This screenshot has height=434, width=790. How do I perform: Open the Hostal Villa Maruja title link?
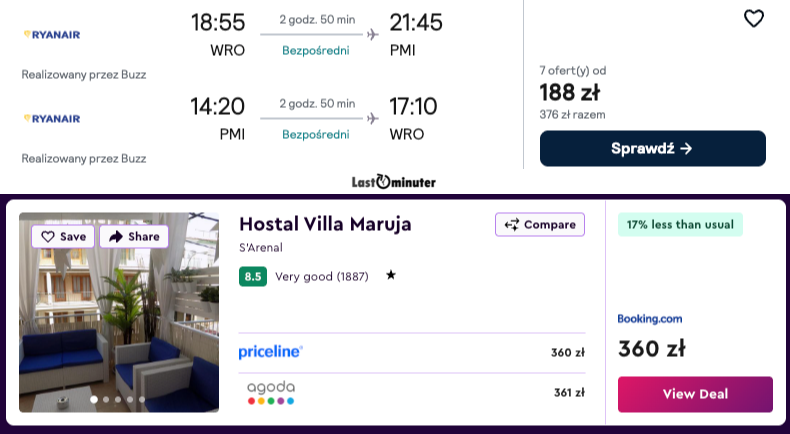point(325,224)
